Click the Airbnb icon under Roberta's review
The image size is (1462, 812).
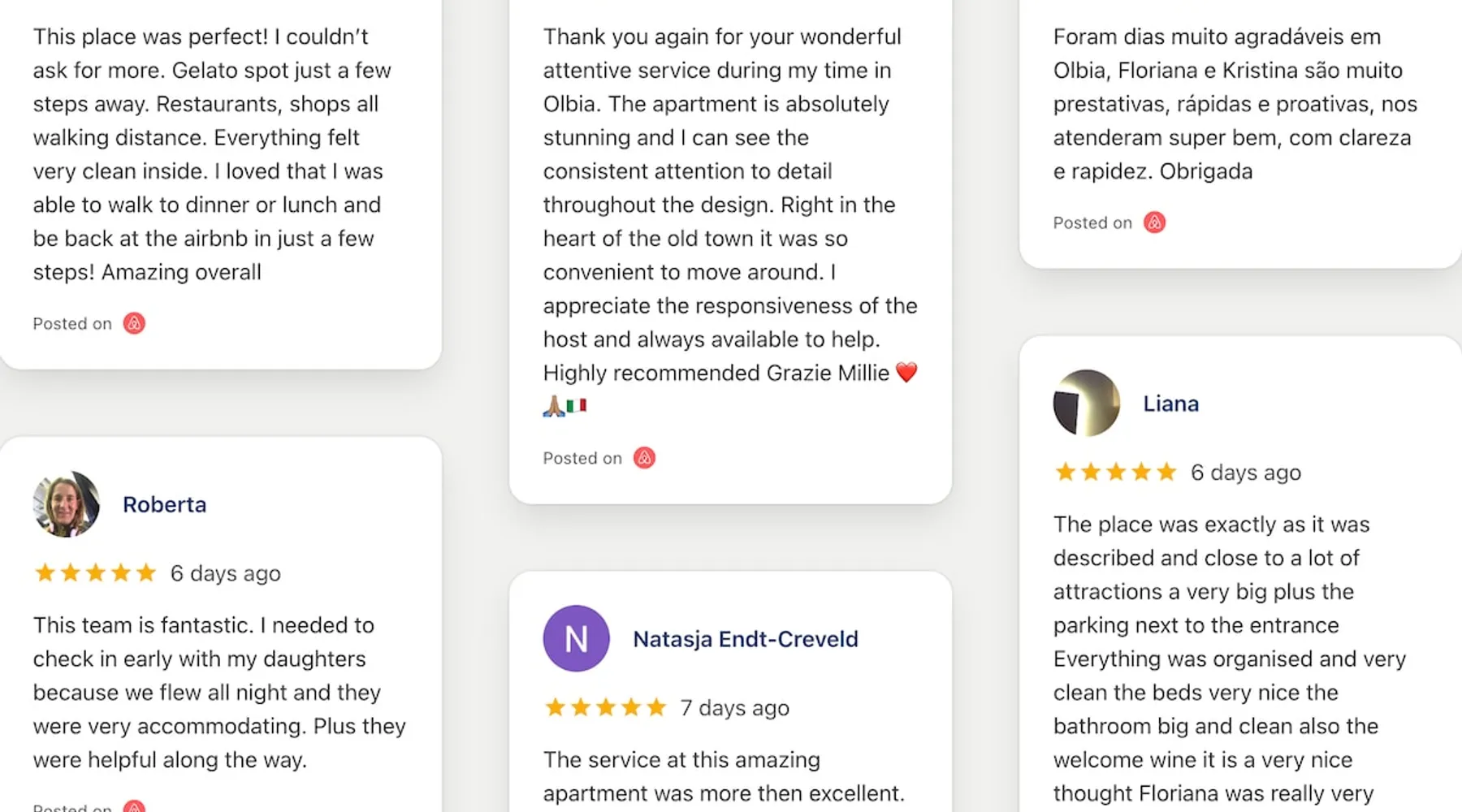coord(134,806)
